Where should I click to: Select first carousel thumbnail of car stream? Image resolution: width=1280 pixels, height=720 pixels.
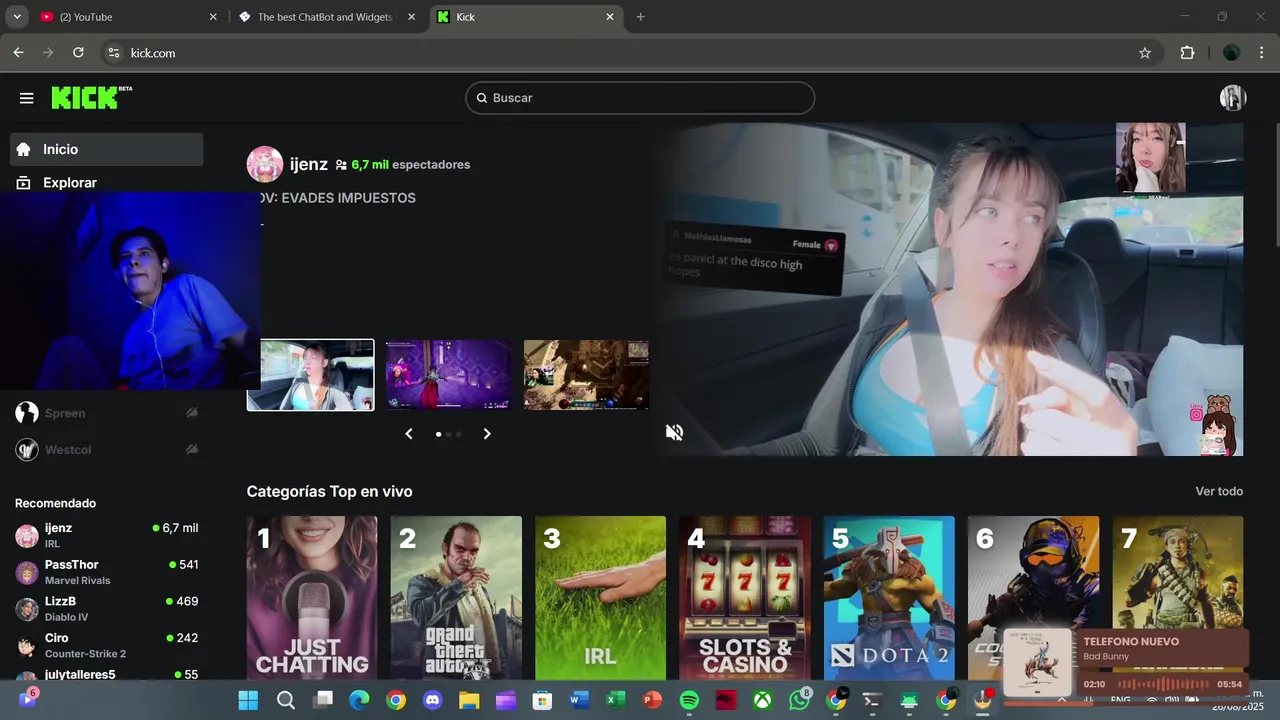(311, 375)
